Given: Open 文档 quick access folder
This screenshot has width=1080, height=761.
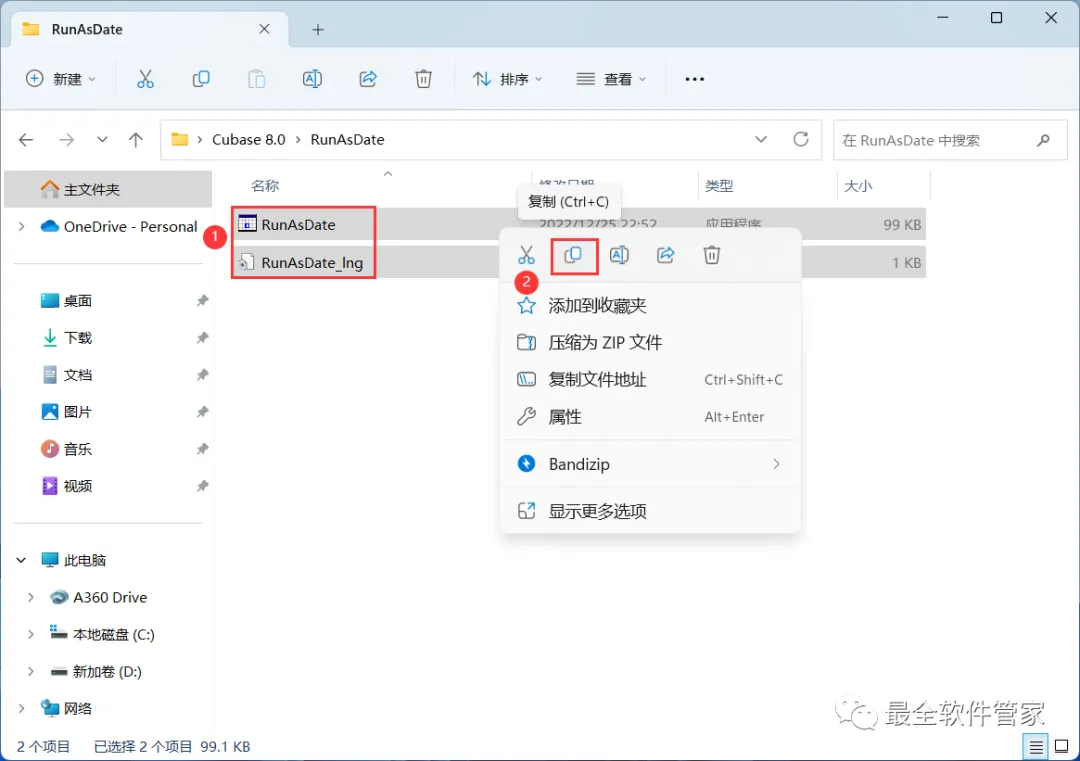Looking at the screenshot, I should click(x=77, y=375).
